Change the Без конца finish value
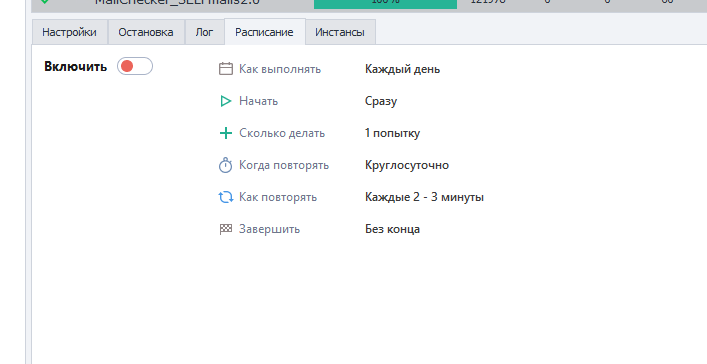 pos(392,229)
